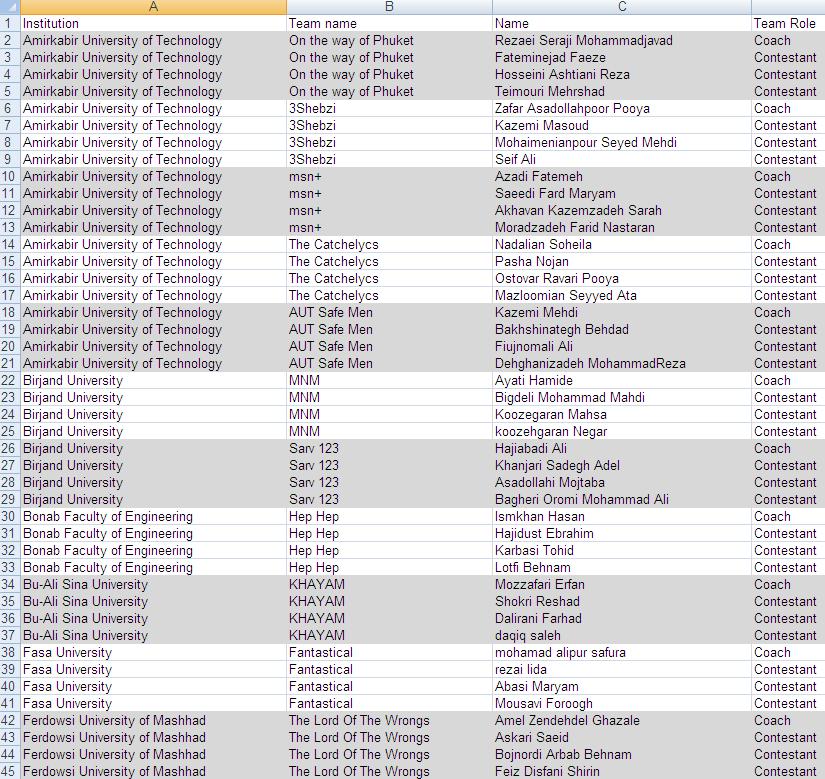Select cell 'Askari Saeid'
The image size is (825, 779).
coord(622,737)
